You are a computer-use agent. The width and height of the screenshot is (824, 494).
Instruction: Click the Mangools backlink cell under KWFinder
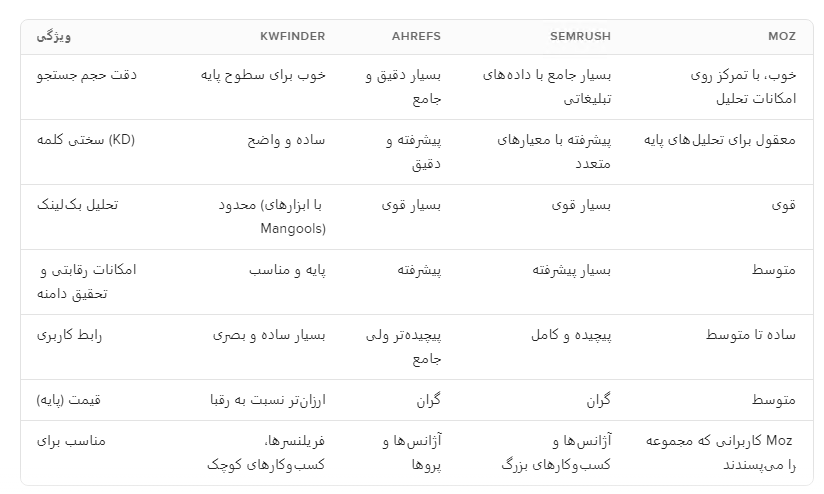pos(272,217)
